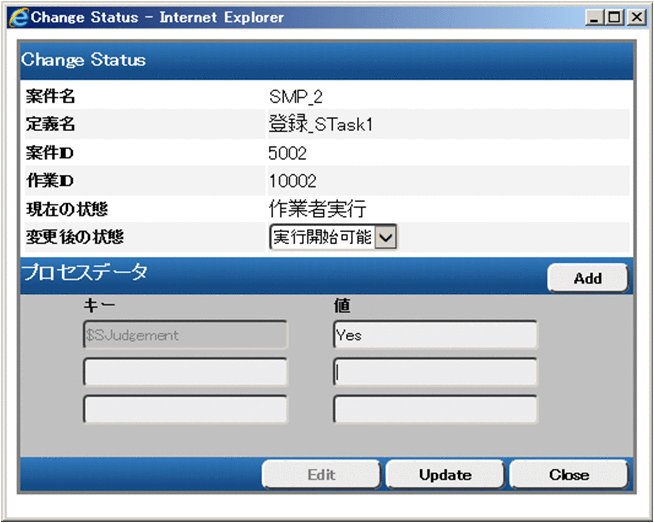Maximize the Change Status window

pyautogui.click(x=615, y=18)
